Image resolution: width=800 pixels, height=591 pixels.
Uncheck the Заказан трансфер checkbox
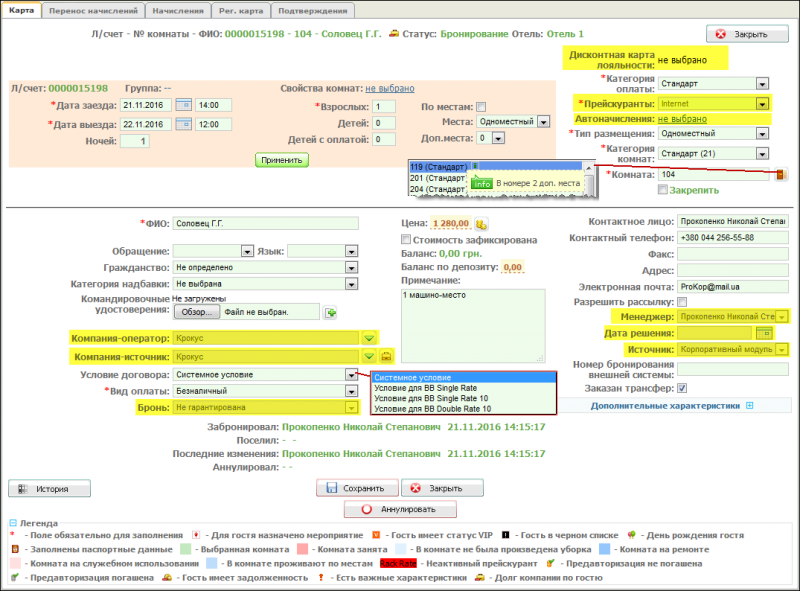coord(682,388)
